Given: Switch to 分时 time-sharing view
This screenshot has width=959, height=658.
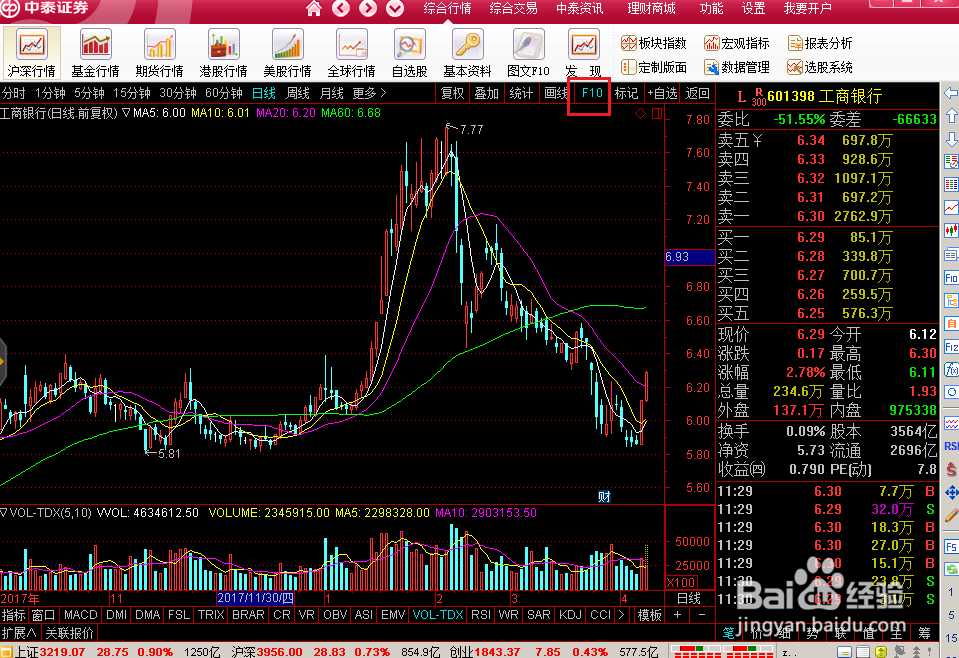Looking at the screenshot, I should (13, 94).
